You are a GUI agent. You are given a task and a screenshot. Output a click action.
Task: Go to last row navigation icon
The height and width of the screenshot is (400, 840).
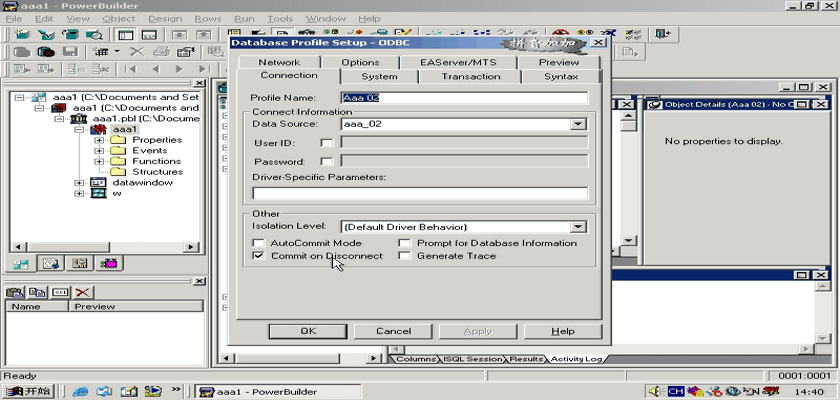tap(204, 69)
